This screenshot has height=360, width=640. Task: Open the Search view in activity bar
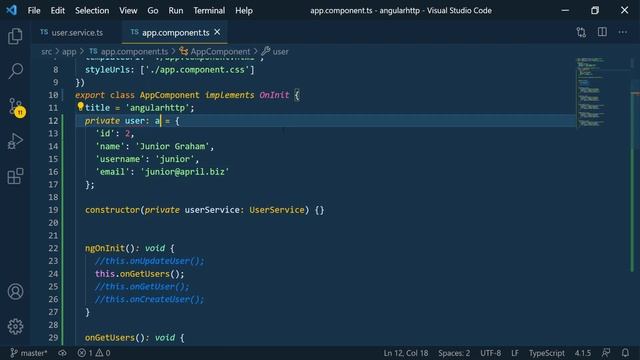point(15,71)
